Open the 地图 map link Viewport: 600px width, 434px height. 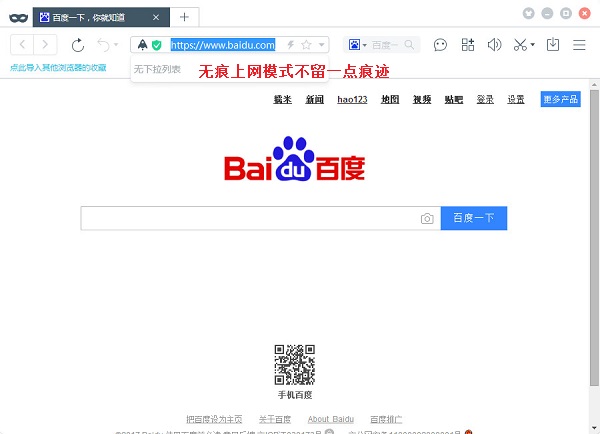click(390, 100)
